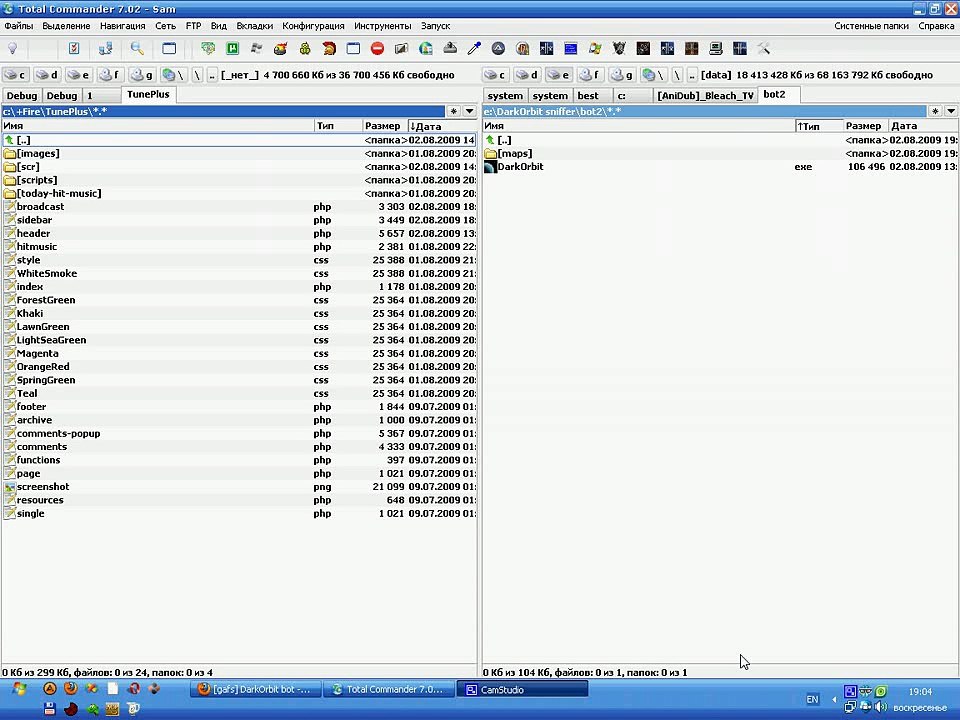Select the eyedropper color picker icon

(474, 48)
